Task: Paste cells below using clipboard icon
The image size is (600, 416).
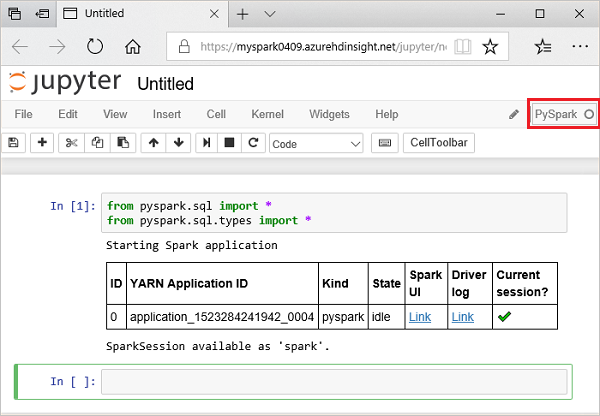Action: tap(122, 143)
